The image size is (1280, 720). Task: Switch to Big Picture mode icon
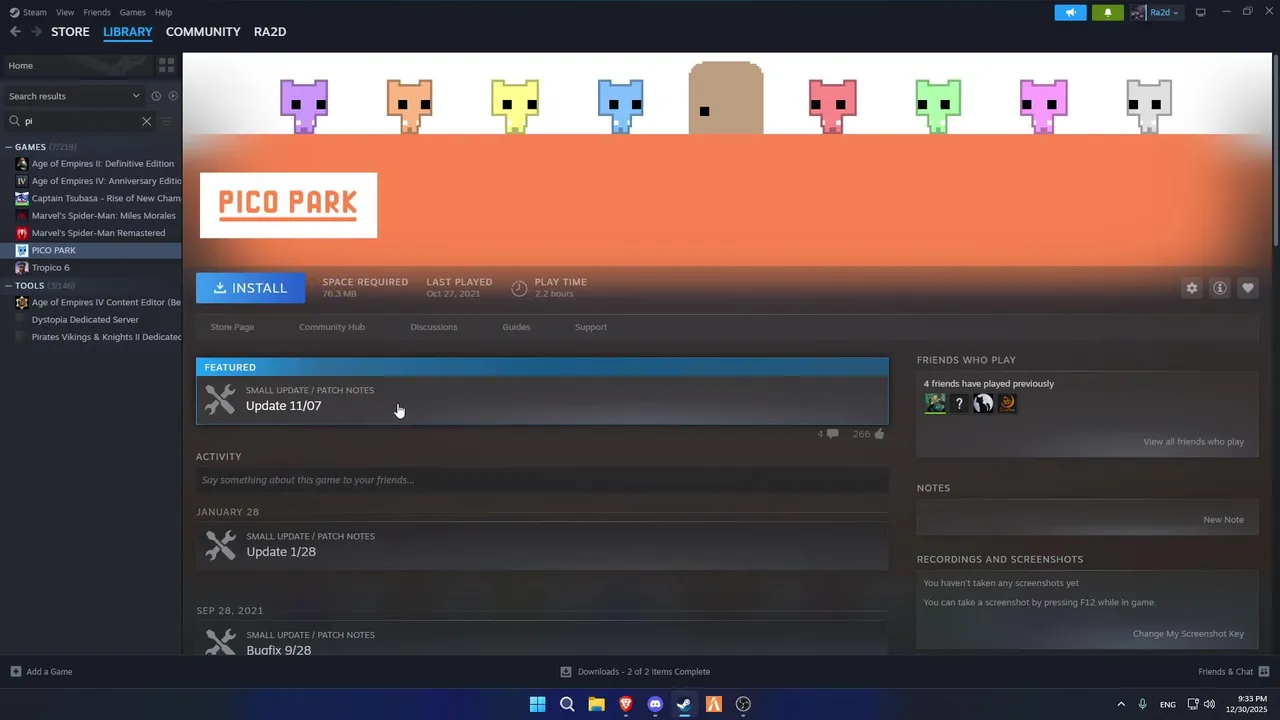click(x=1200, y=12)
